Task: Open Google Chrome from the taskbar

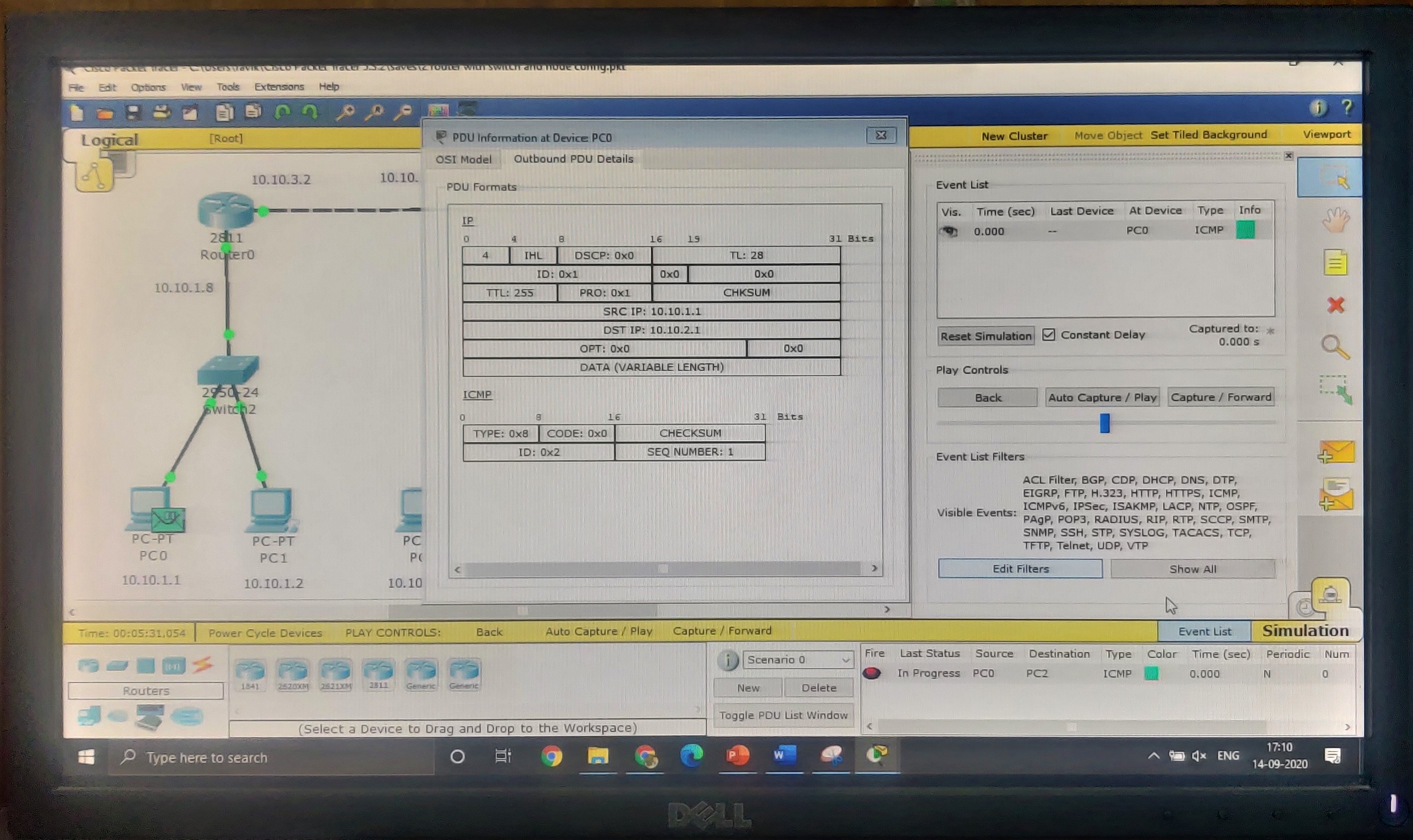Action: tap(552, 756)
